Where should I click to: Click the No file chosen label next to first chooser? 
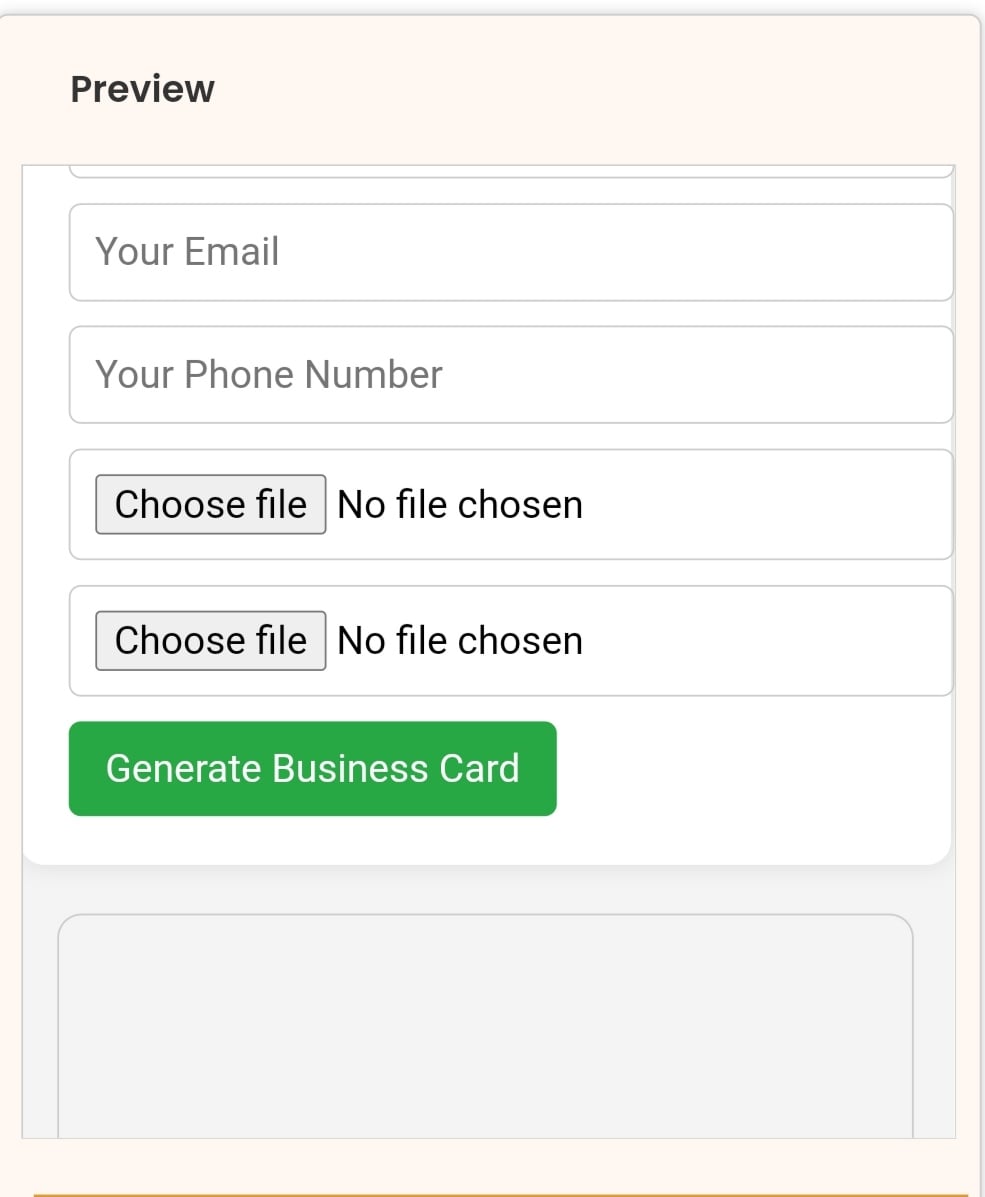point(459,504)
